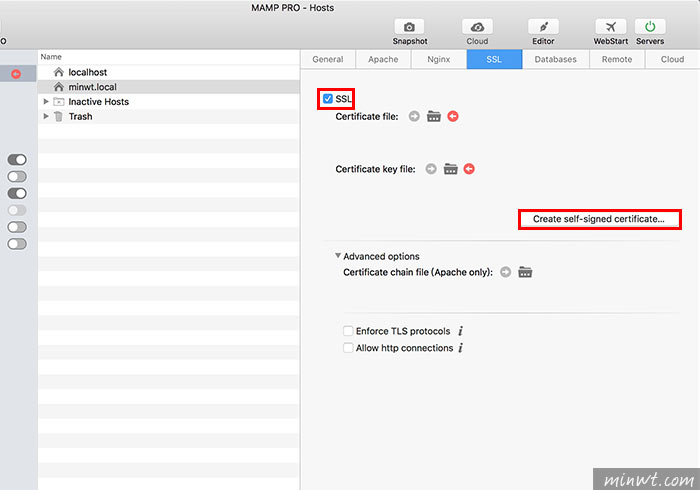Browse folder for Certificate chain file
Viewport: 700px width, 490px height.
(525, 272)
